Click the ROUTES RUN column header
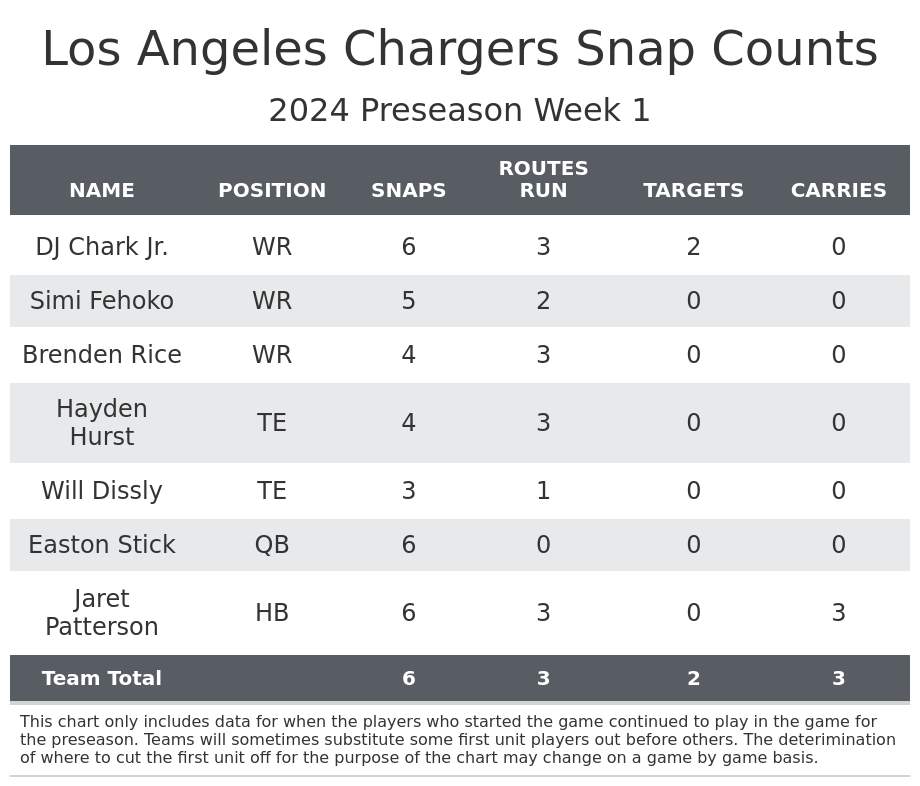The width and height of the screenshot is (920, 786). coord(543,180)
